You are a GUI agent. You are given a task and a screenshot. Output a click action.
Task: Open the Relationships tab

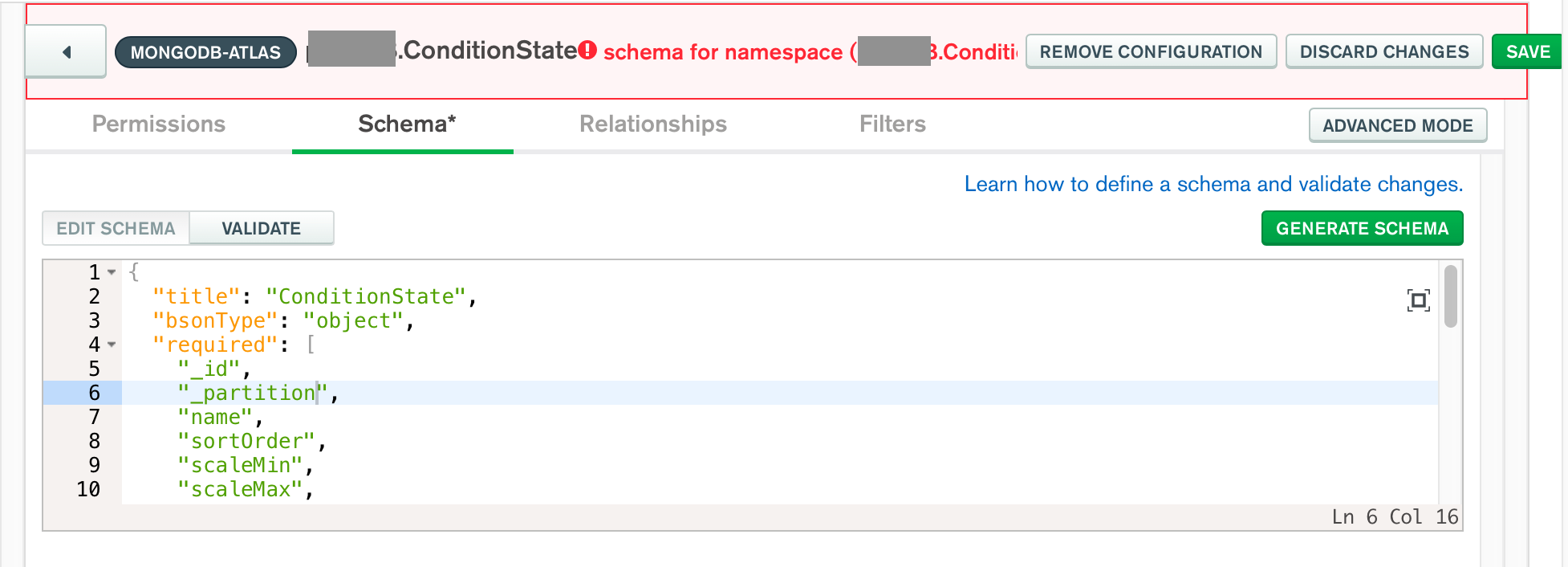pyautogui.click(x=652, y=124)
